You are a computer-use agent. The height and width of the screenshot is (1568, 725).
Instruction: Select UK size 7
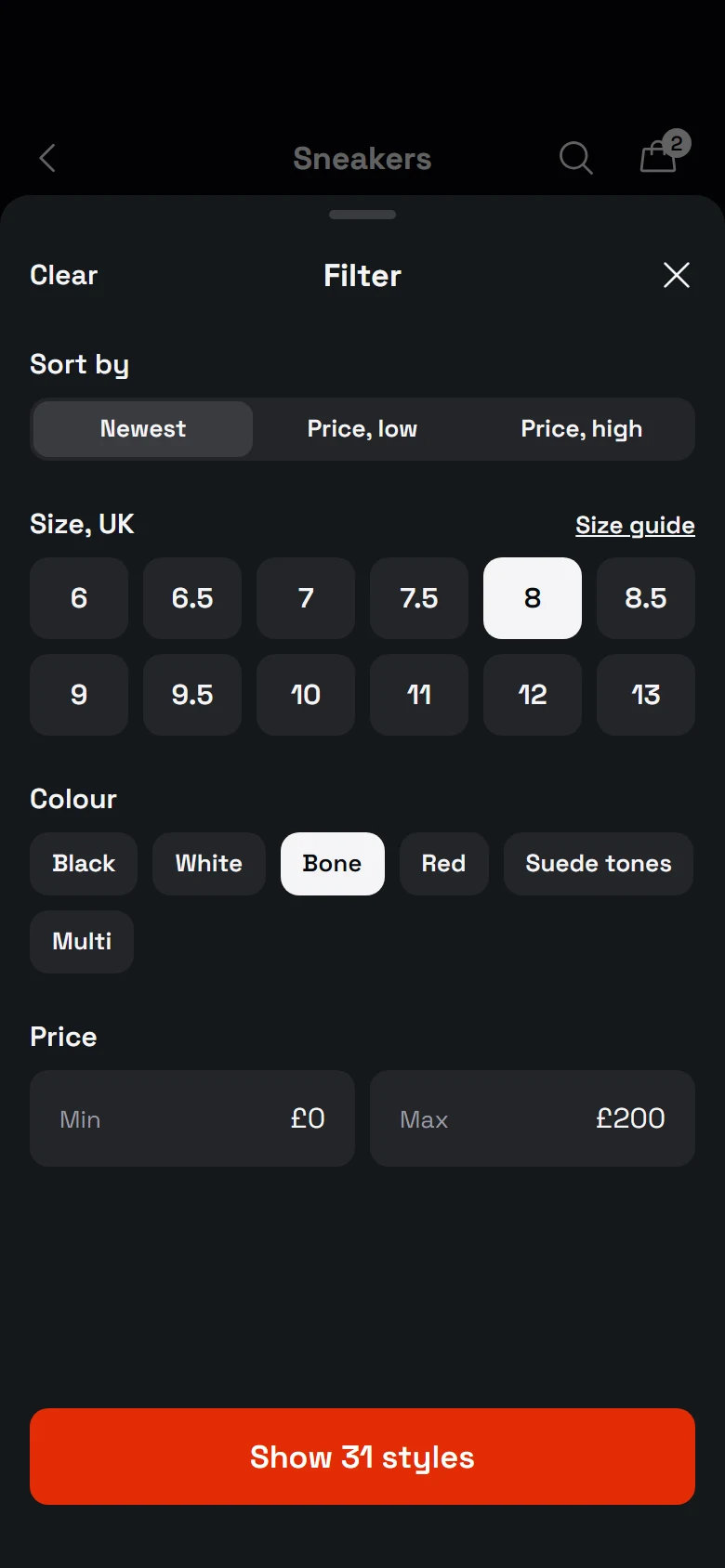point(306,598)
